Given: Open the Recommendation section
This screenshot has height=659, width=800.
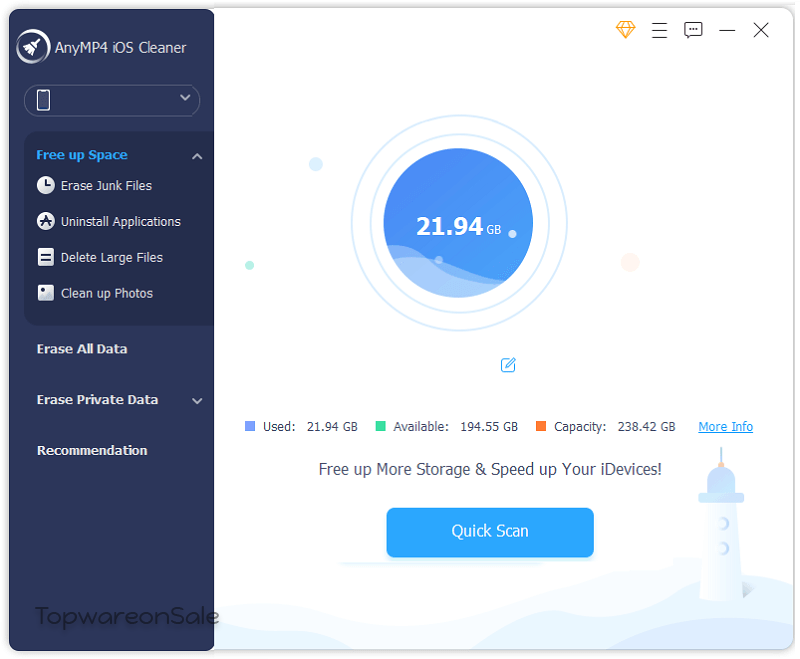Looking at the screenshot, I should 92,450.
